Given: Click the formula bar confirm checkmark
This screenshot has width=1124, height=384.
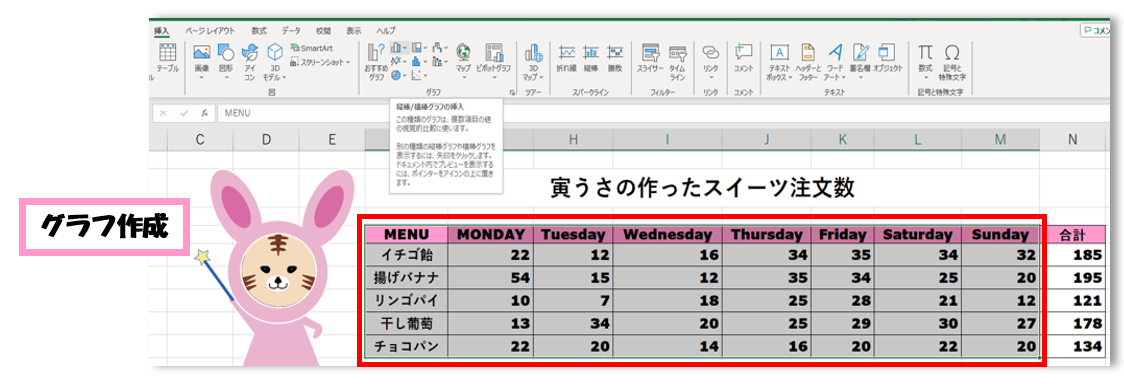Looking at the screenshot, I should (x=184, y=113).
